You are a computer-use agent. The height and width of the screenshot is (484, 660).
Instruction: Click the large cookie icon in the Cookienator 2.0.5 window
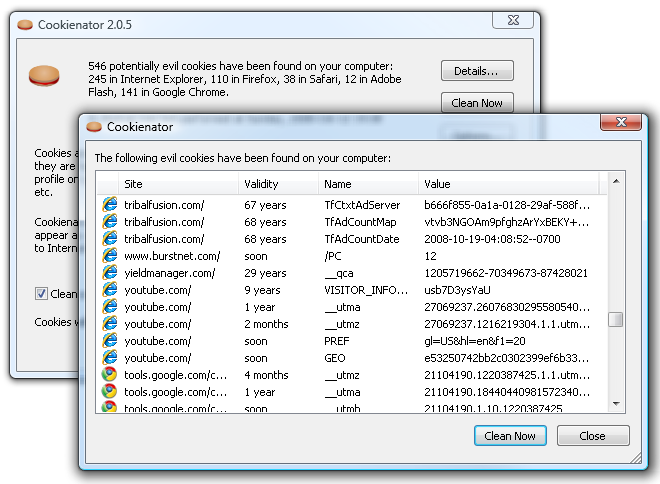tap(44, 76)
